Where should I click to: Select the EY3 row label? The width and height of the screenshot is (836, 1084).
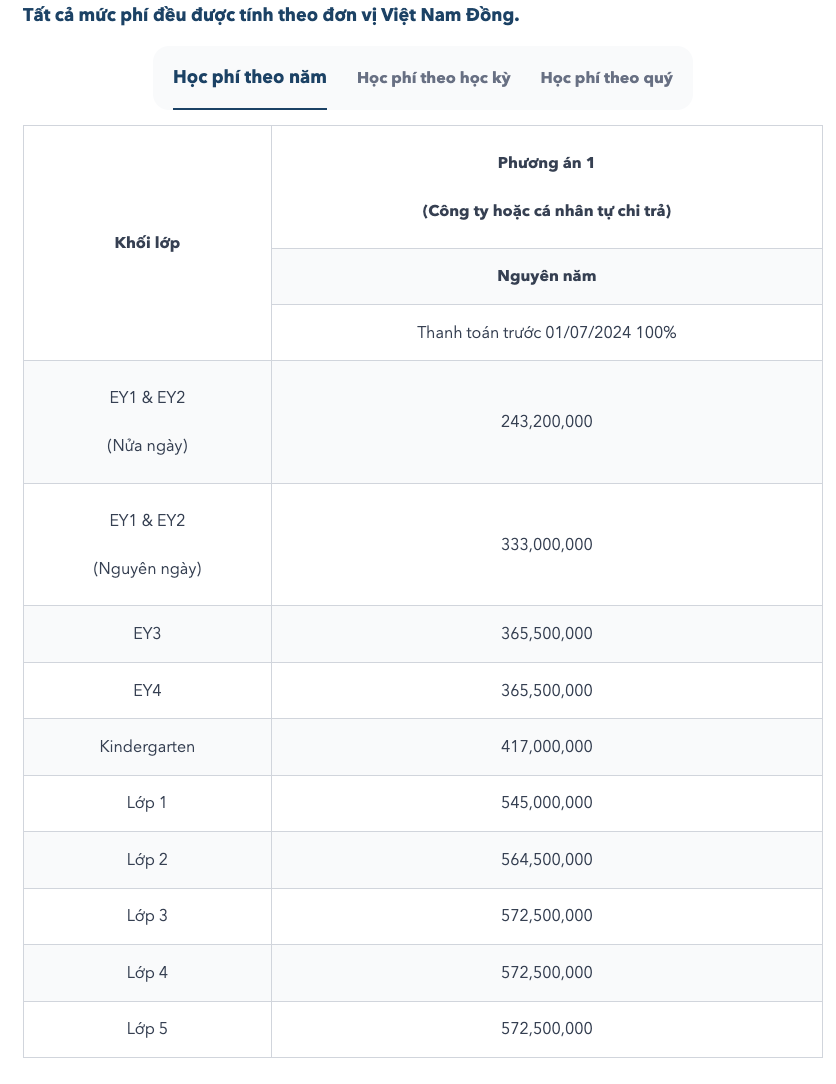147,634
